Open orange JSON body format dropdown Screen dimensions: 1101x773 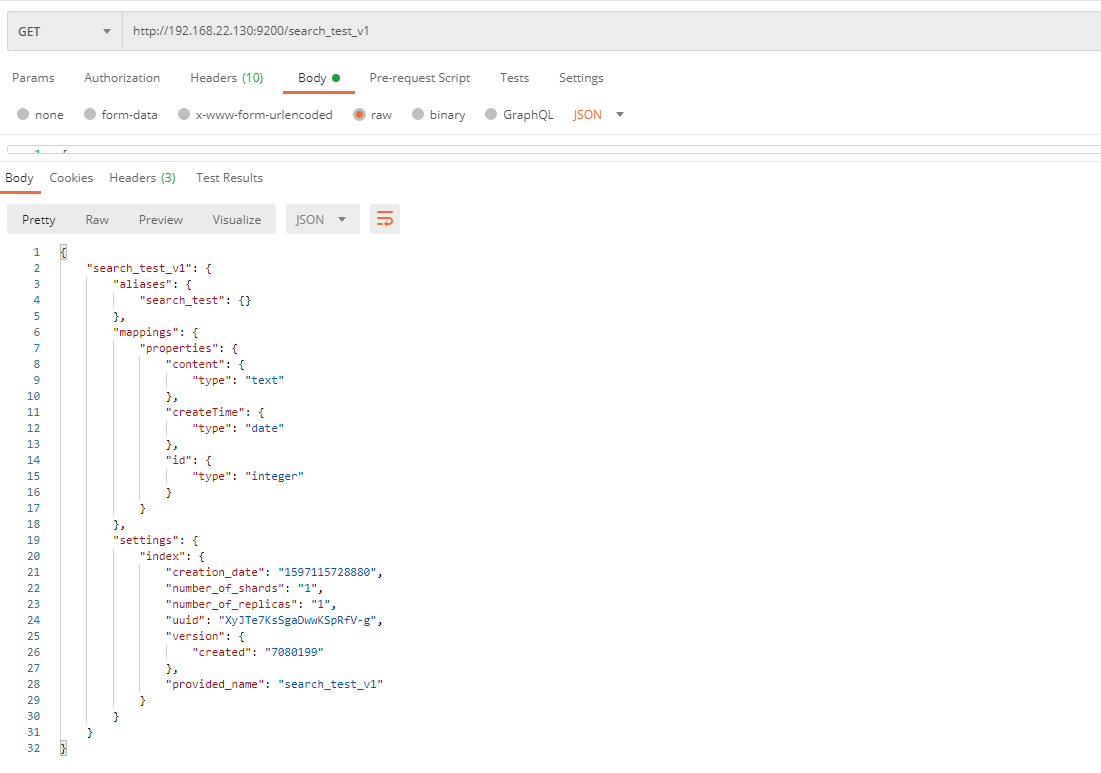pos(598,114)
